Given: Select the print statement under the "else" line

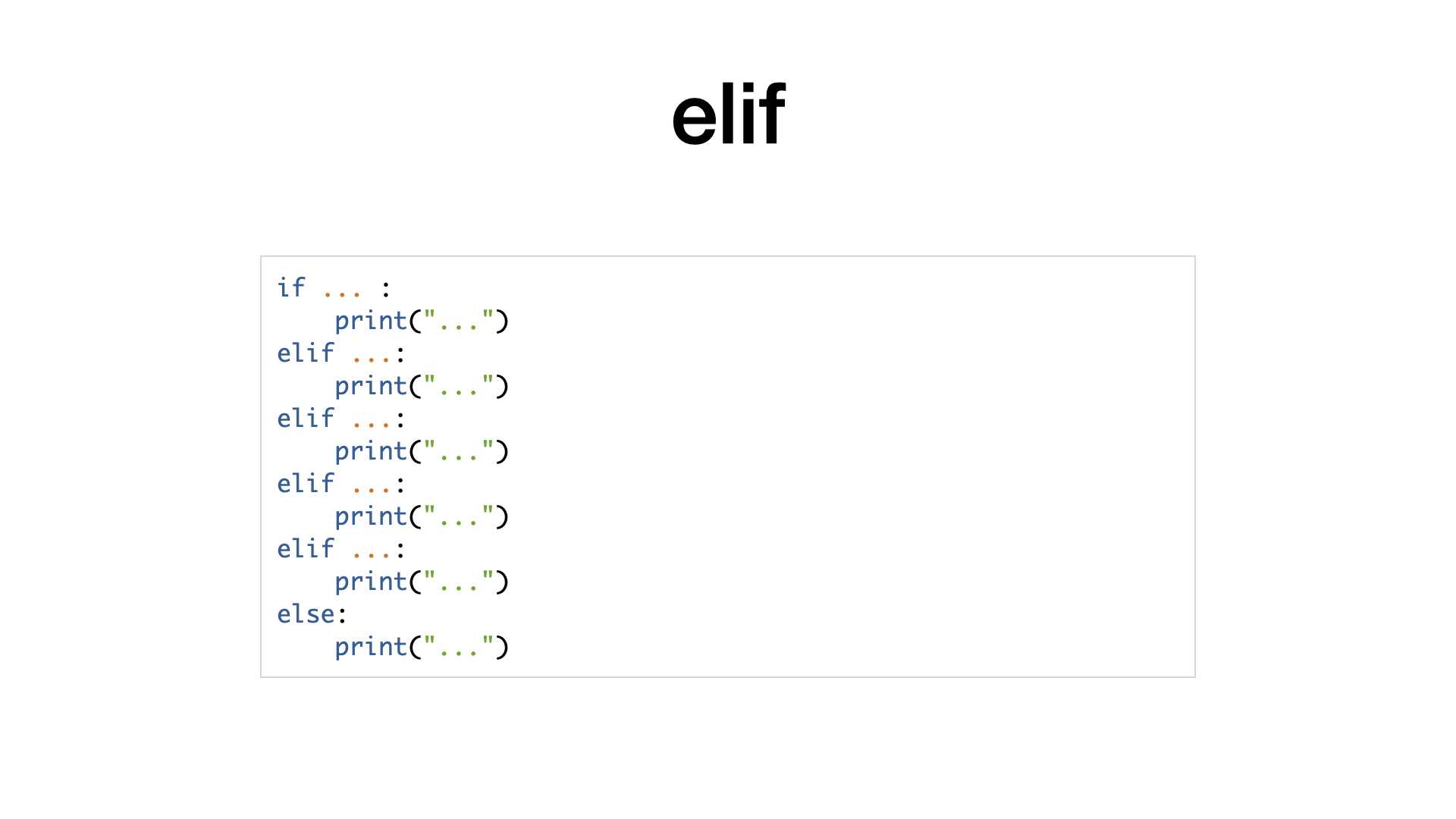Looking at the screenshot, I should pos(422,648).
